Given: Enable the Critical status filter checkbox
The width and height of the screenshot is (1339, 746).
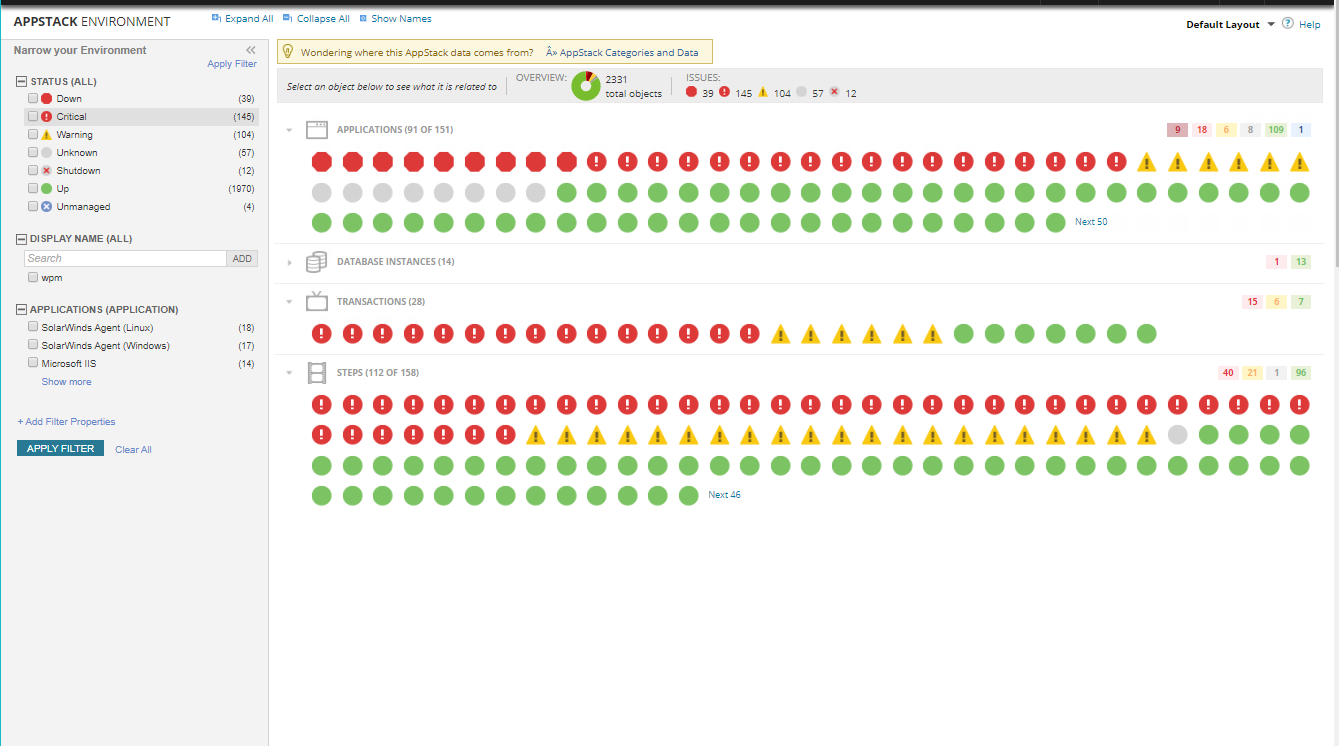Looking at the screenshot, I should [x=32, y=116].
